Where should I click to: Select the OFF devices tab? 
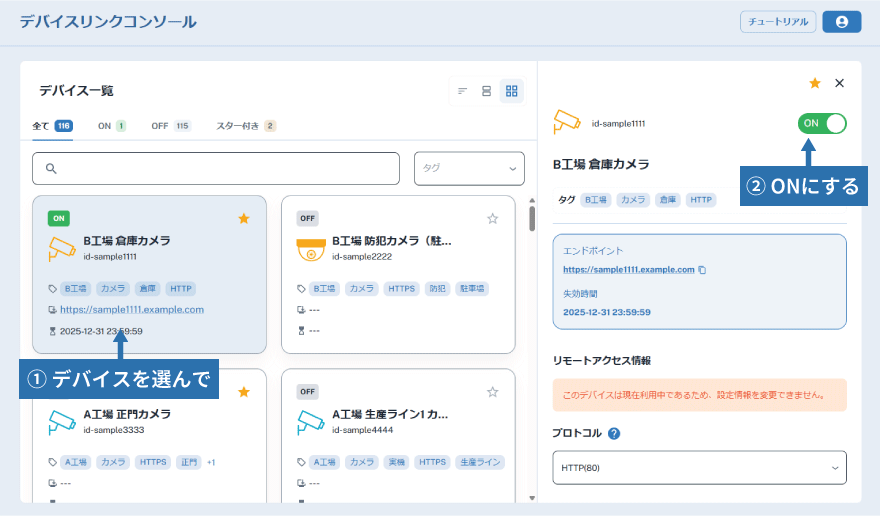click(170, 126)
